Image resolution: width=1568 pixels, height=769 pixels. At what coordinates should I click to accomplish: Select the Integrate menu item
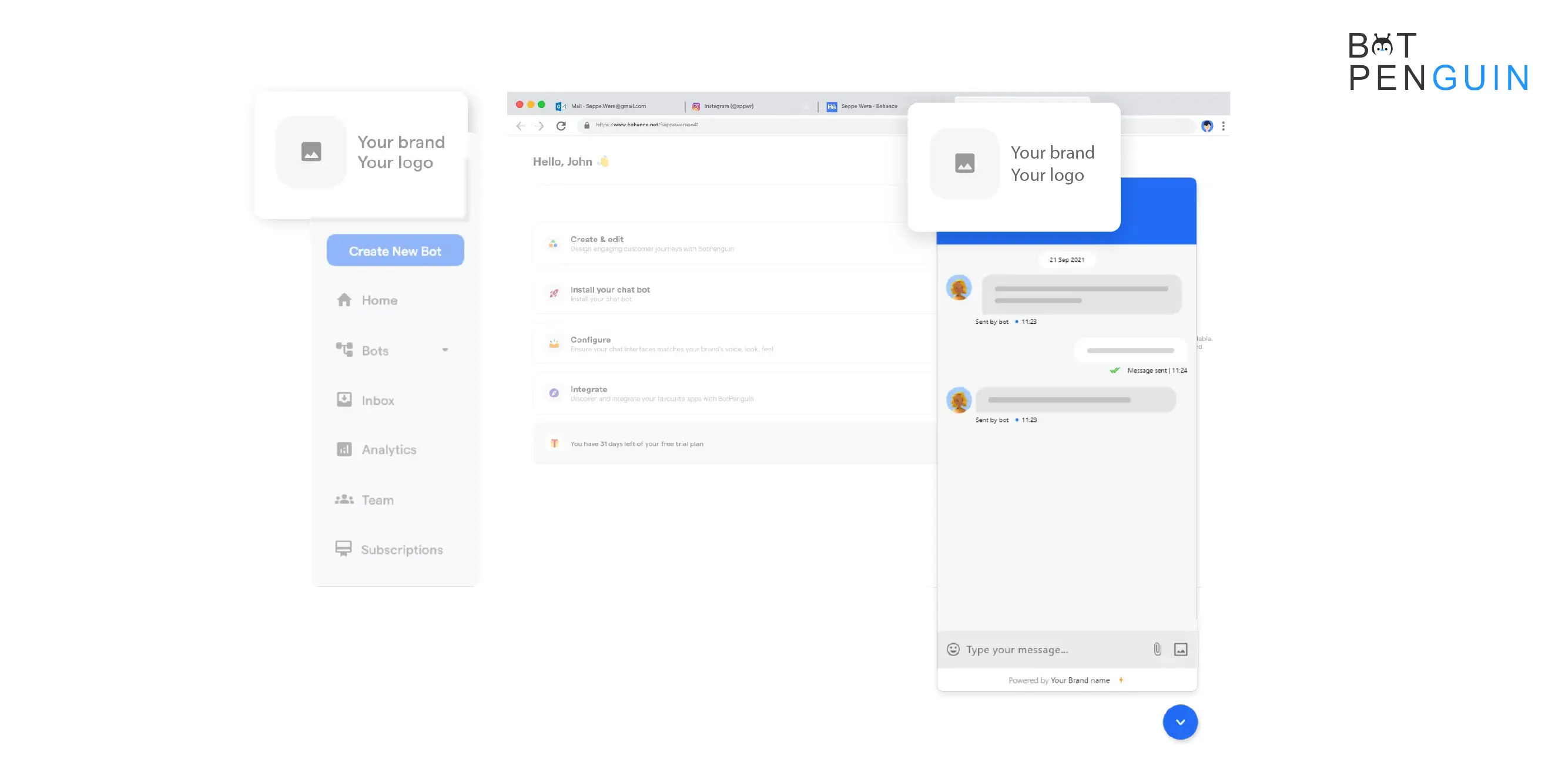point(589,389)
